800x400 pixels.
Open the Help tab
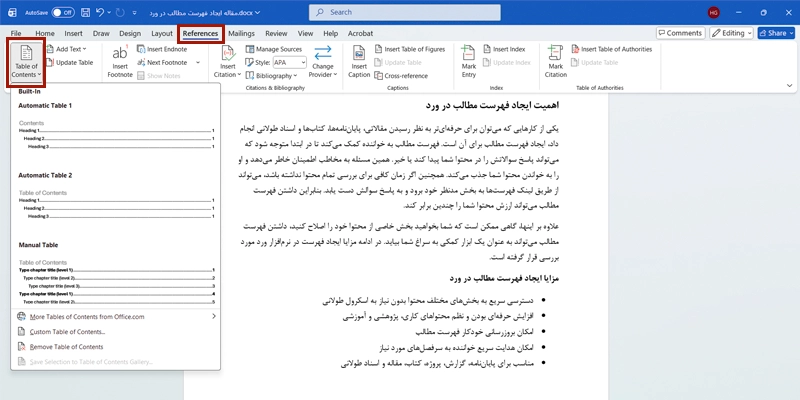331,33
